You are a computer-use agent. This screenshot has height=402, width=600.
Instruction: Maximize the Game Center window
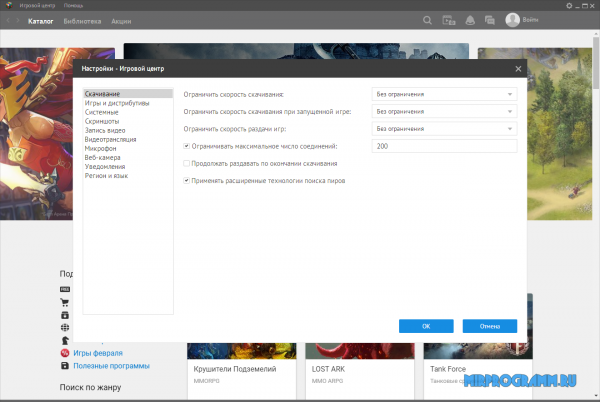(585, 6)
